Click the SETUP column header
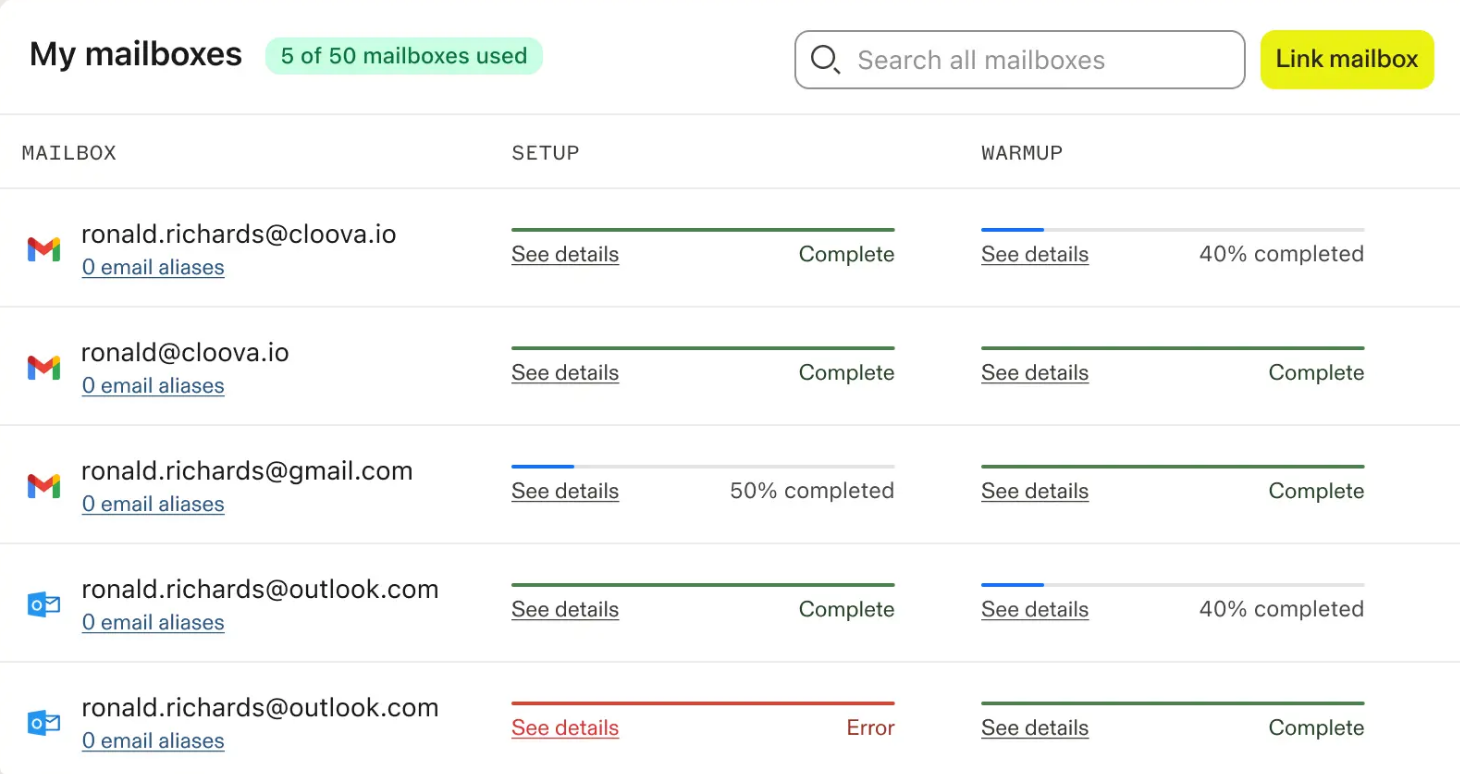 coord(545,153)
